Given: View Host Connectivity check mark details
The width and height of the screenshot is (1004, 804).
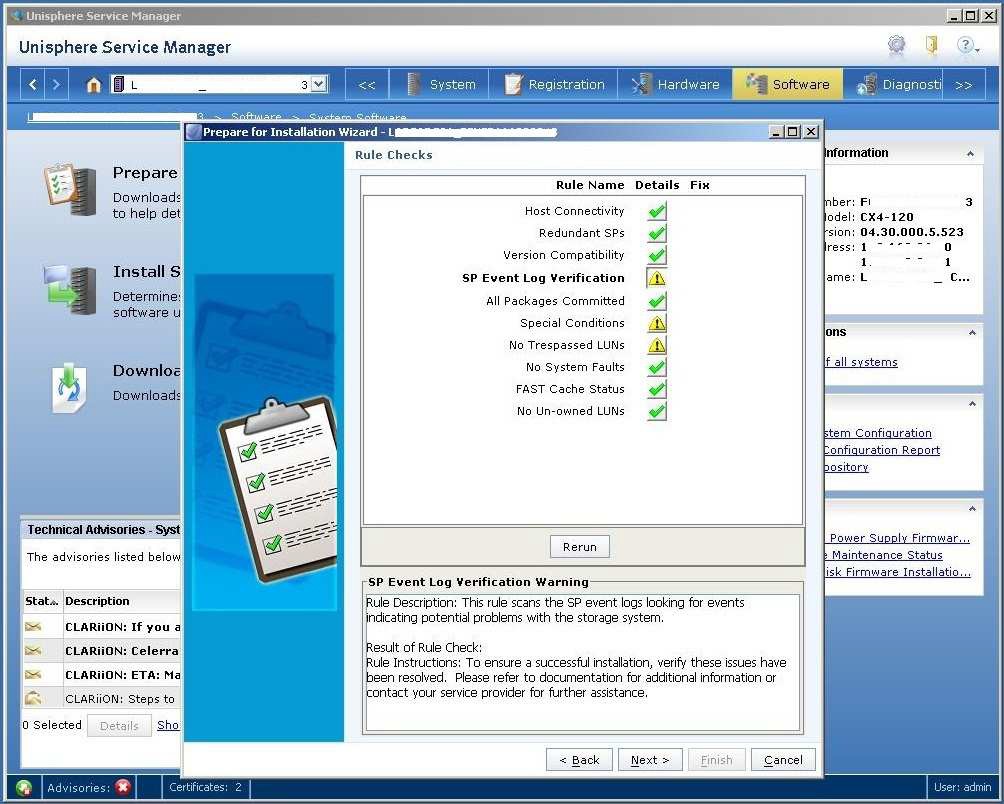Looking at the screenshot, I should tap(656, 211).
